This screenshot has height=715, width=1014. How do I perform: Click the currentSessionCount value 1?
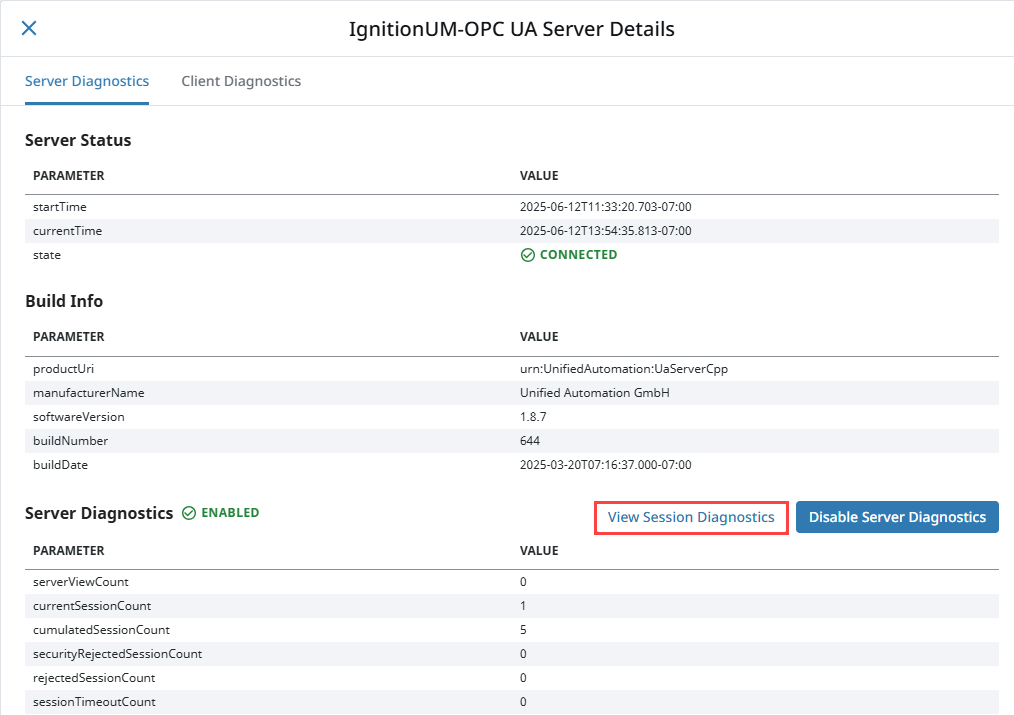[x=523, y=606]
